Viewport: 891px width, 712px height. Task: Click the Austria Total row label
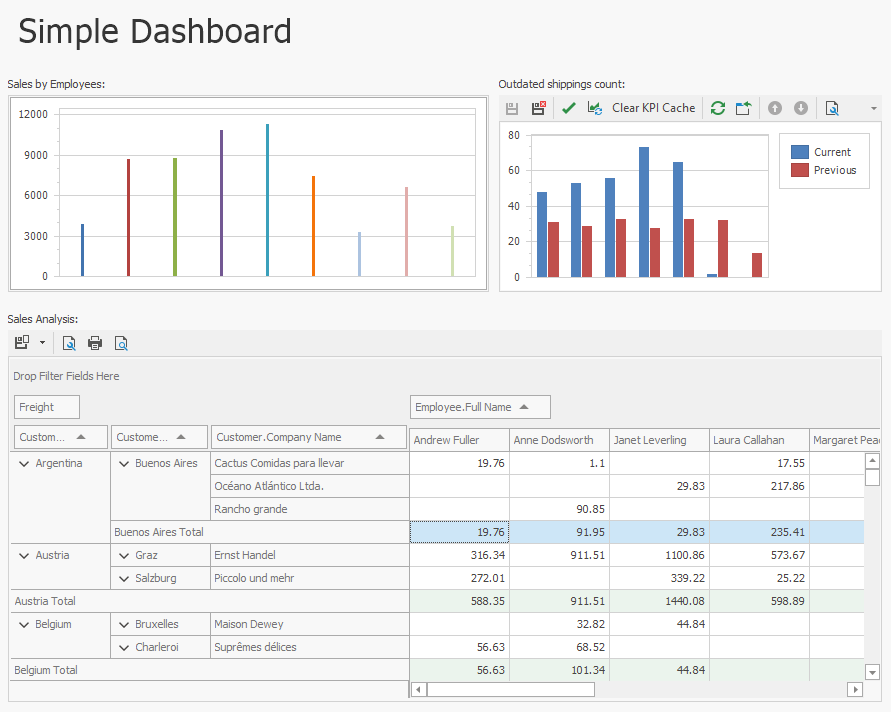tap(210, 601)
